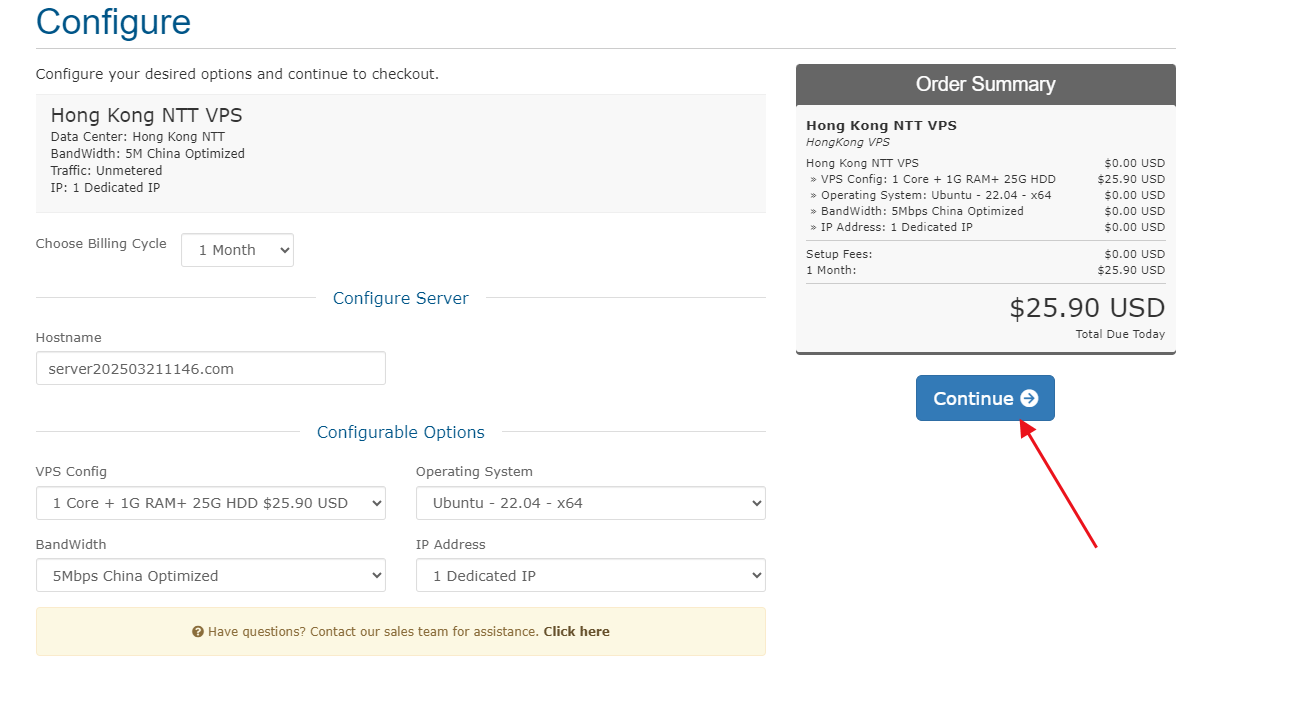Viewport: 1312px width, 704px height.
Task: Click the Configurable Options section heading
Action: click(x=400, y=432)
